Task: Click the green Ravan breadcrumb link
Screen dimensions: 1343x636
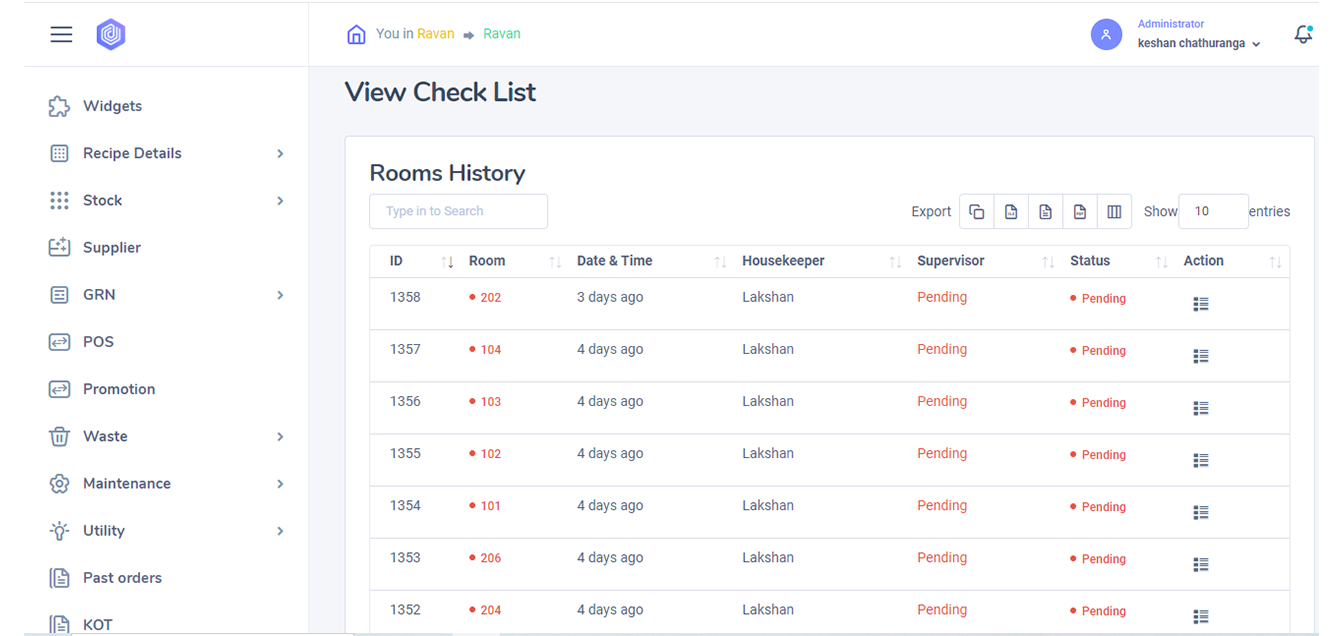Action: click(x=502, y=34)
